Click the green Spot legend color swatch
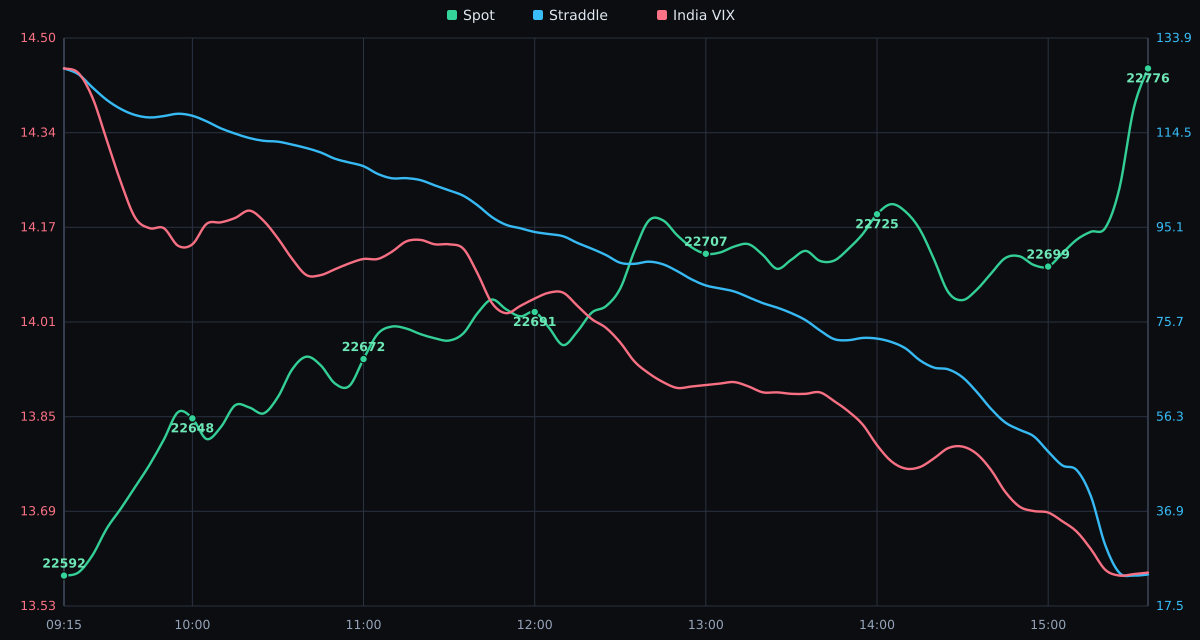Image resolution: width=1200 pixels, height=640 pixels. pyautogui.click(x=452, y=15)
